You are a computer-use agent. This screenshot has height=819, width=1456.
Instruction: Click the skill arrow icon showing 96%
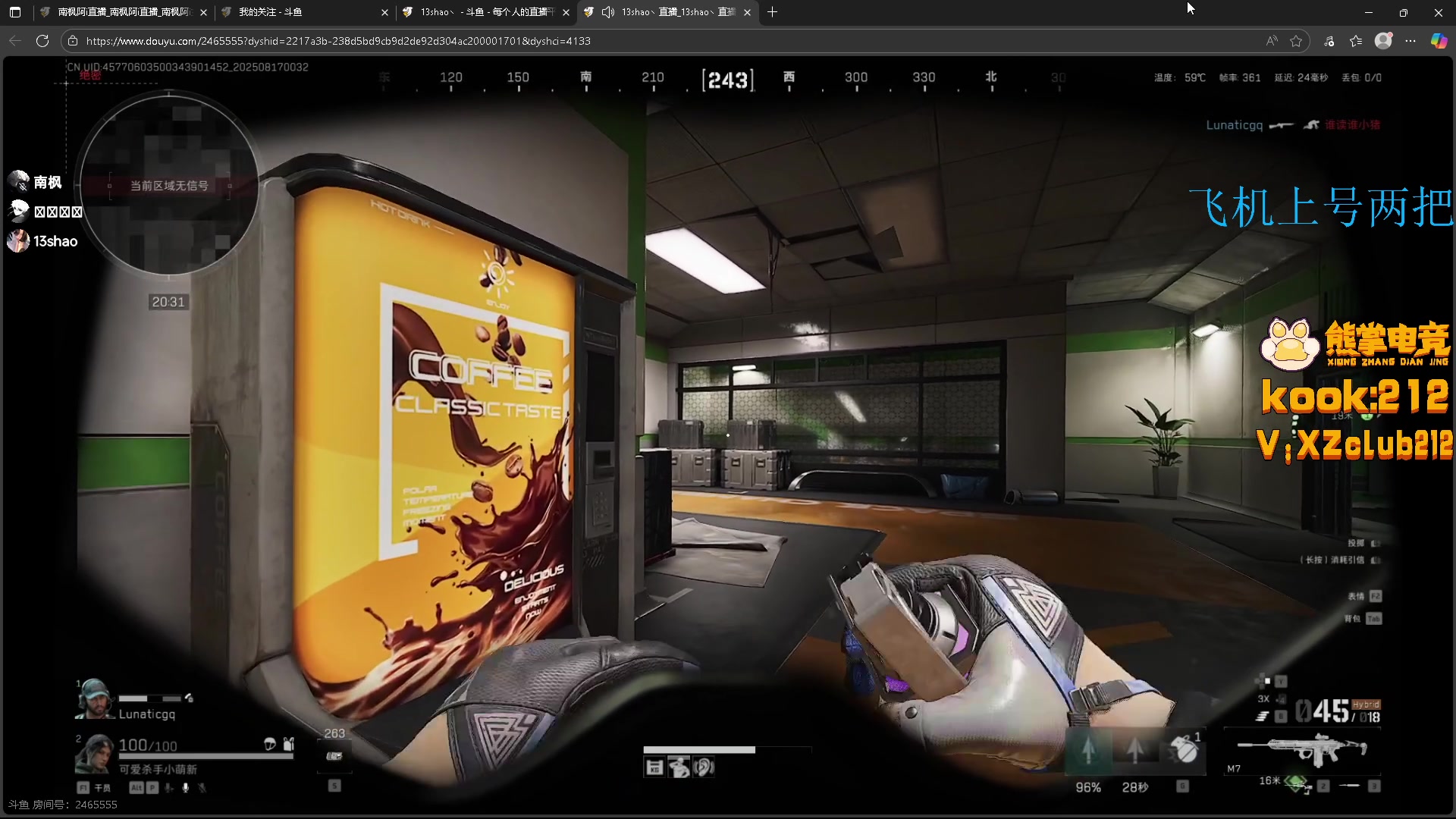pyautogui.click(x=1088, y=750)
